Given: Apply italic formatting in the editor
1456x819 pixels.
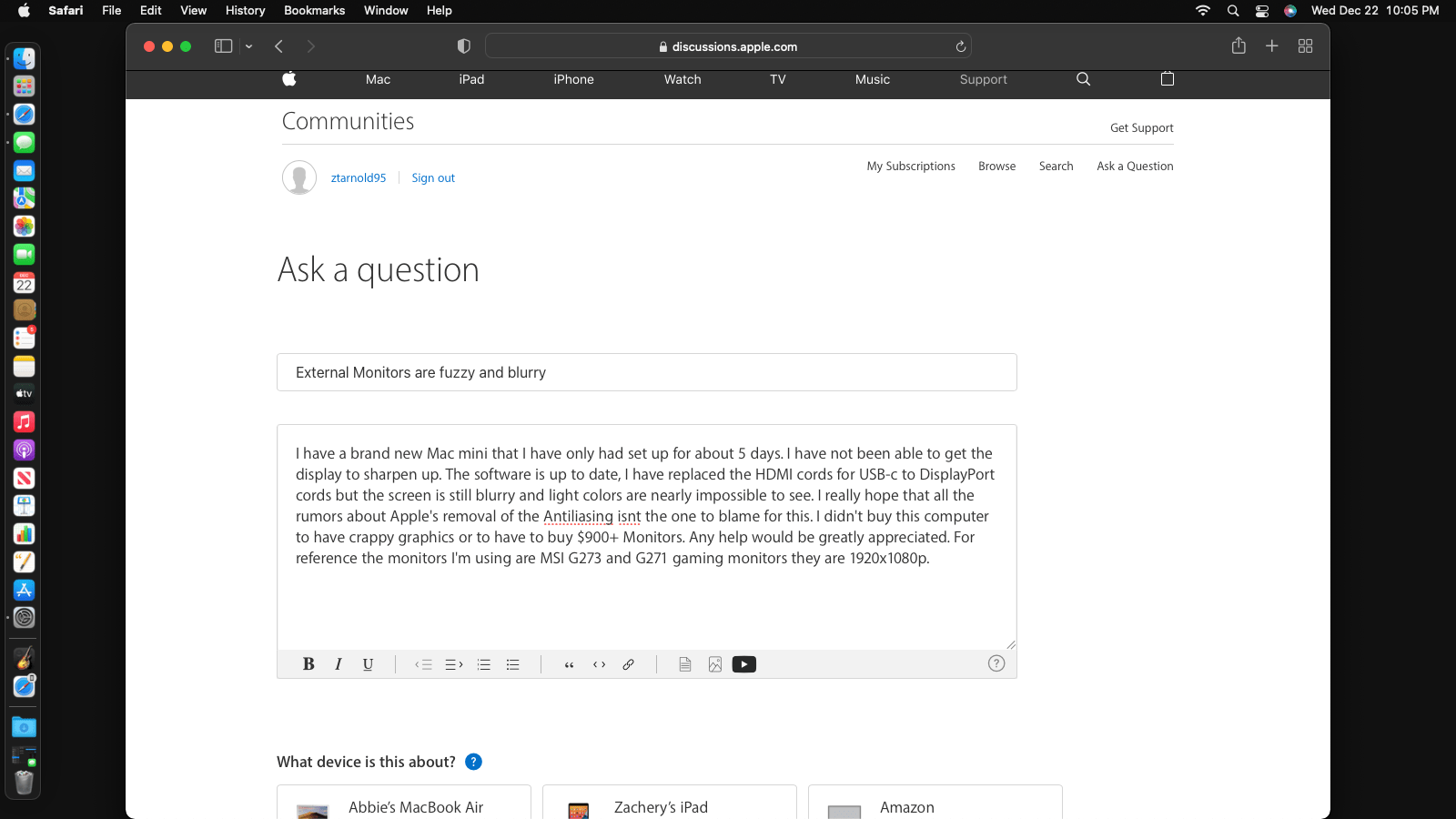Looking at the screenshot, I should [x=338, y=664].
